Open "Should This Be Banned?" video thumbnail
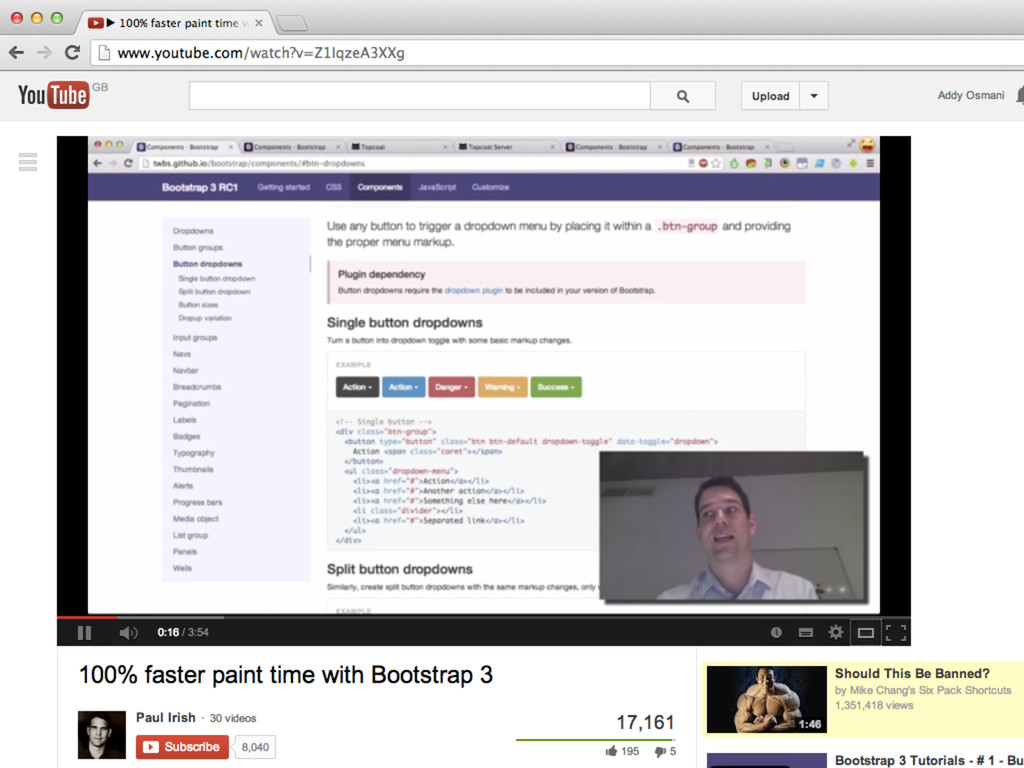 [766, 700]
